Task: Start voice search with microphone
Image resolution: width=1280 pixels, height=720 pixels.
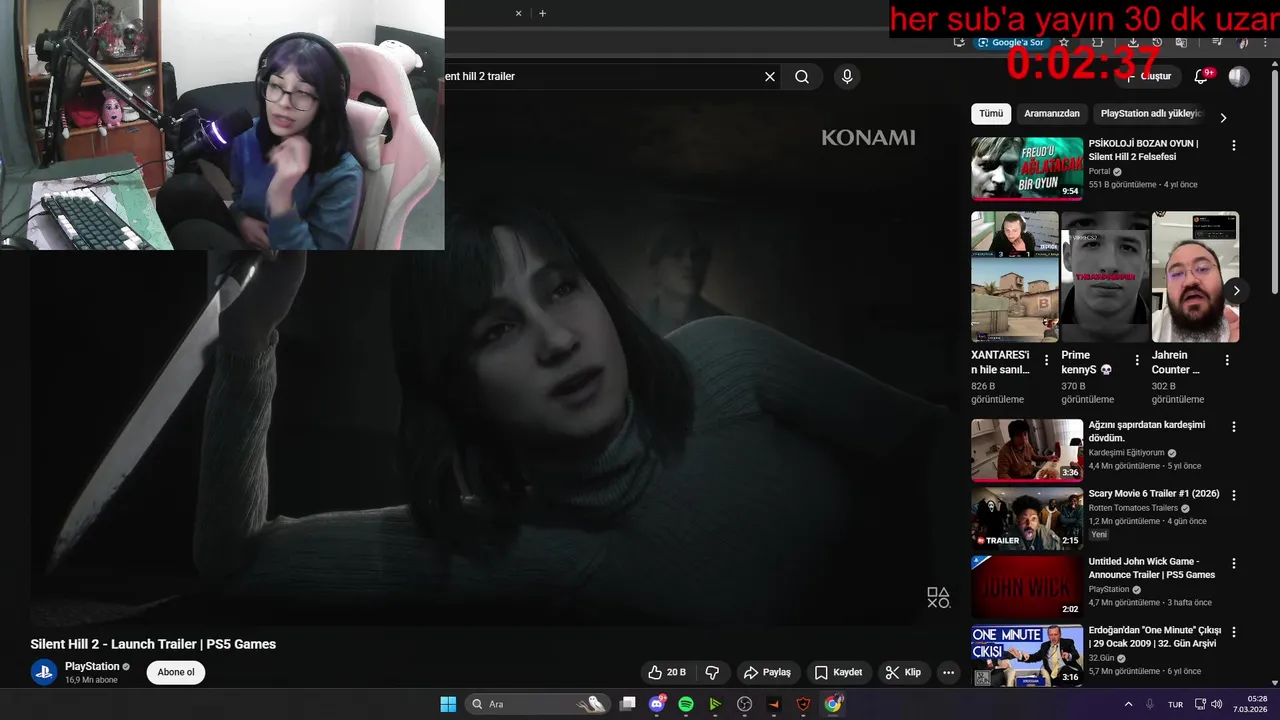Action: click(847, 76)
